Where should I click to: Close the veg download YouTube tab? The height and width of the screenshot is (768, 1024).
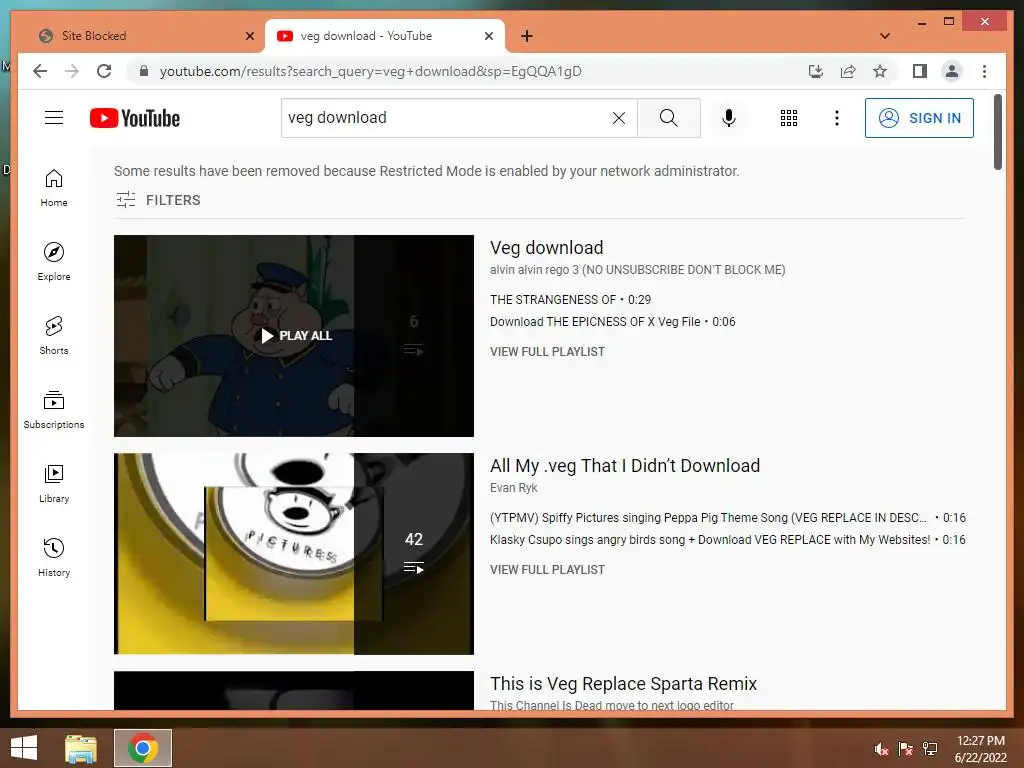click(488, 36)
